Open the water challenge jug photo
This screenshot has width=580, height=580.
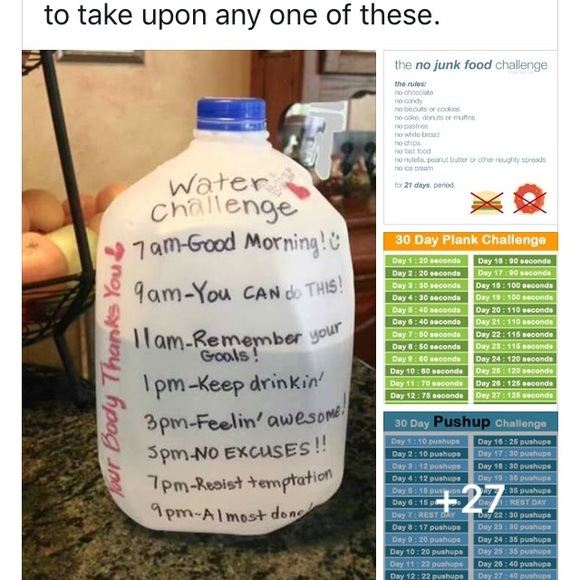[199, 315]
